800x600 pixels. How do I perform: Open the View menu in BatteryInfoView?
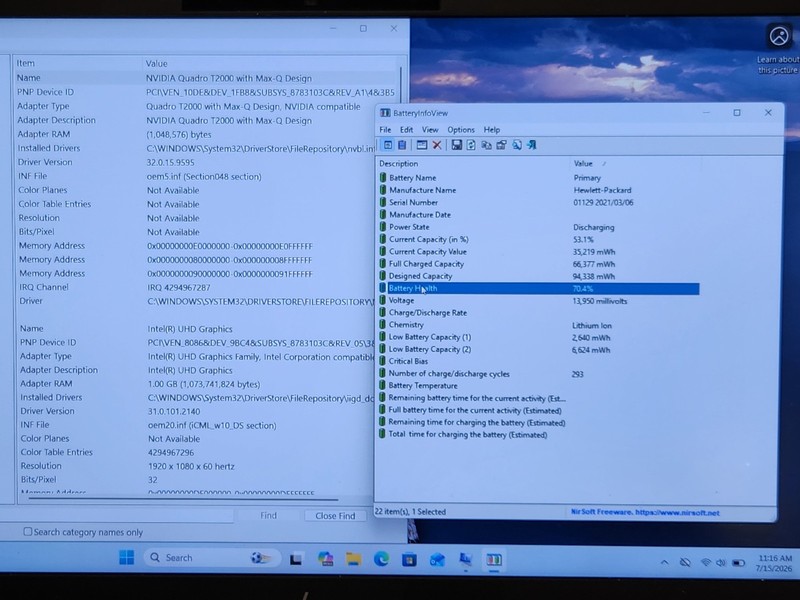point(430,130)
